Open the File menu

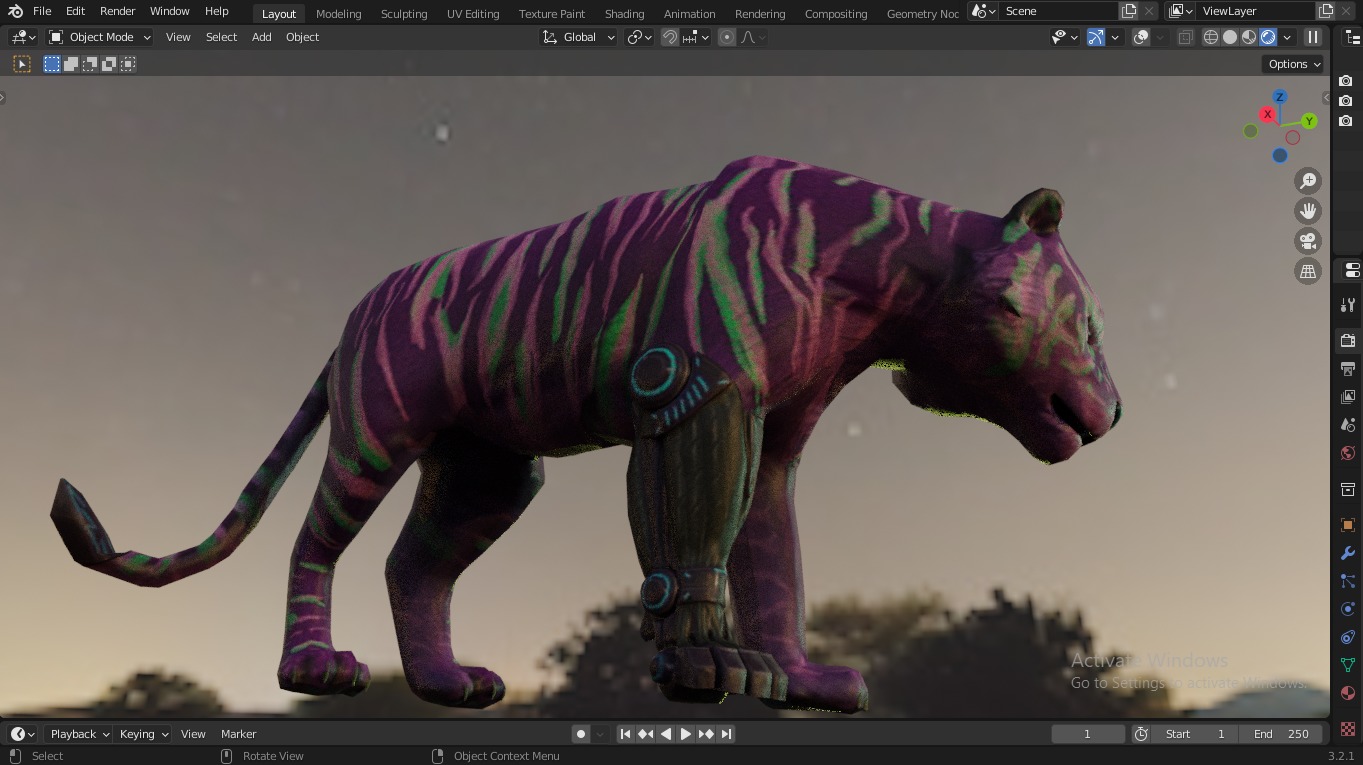pos(42,11)
